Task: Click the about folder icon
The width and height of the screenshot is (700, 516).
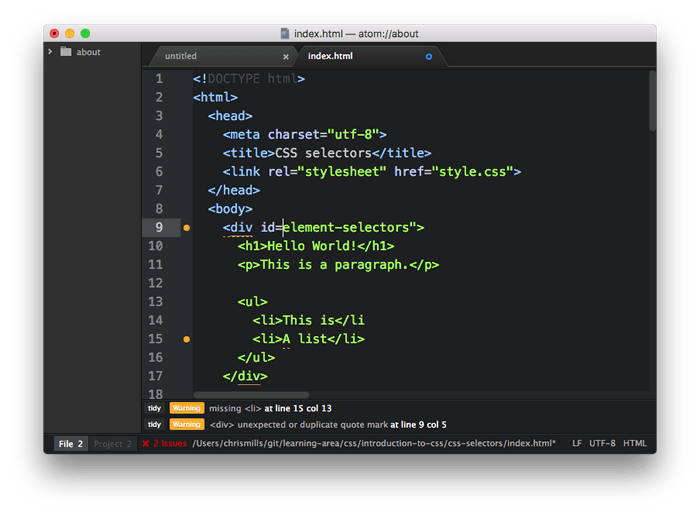Action: (x=66, y=52)
